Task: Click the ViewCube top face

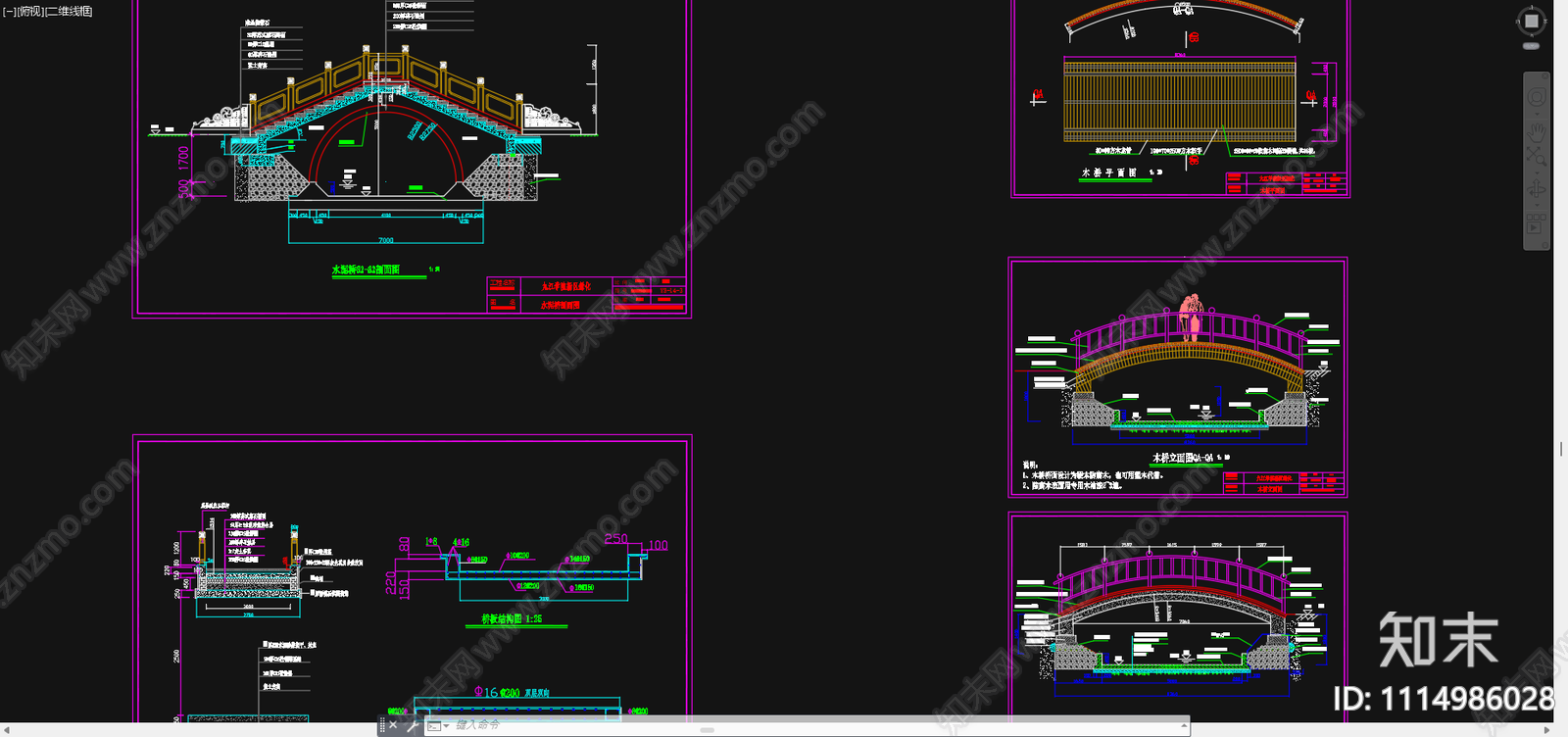Action: [x=1531, y=21]
